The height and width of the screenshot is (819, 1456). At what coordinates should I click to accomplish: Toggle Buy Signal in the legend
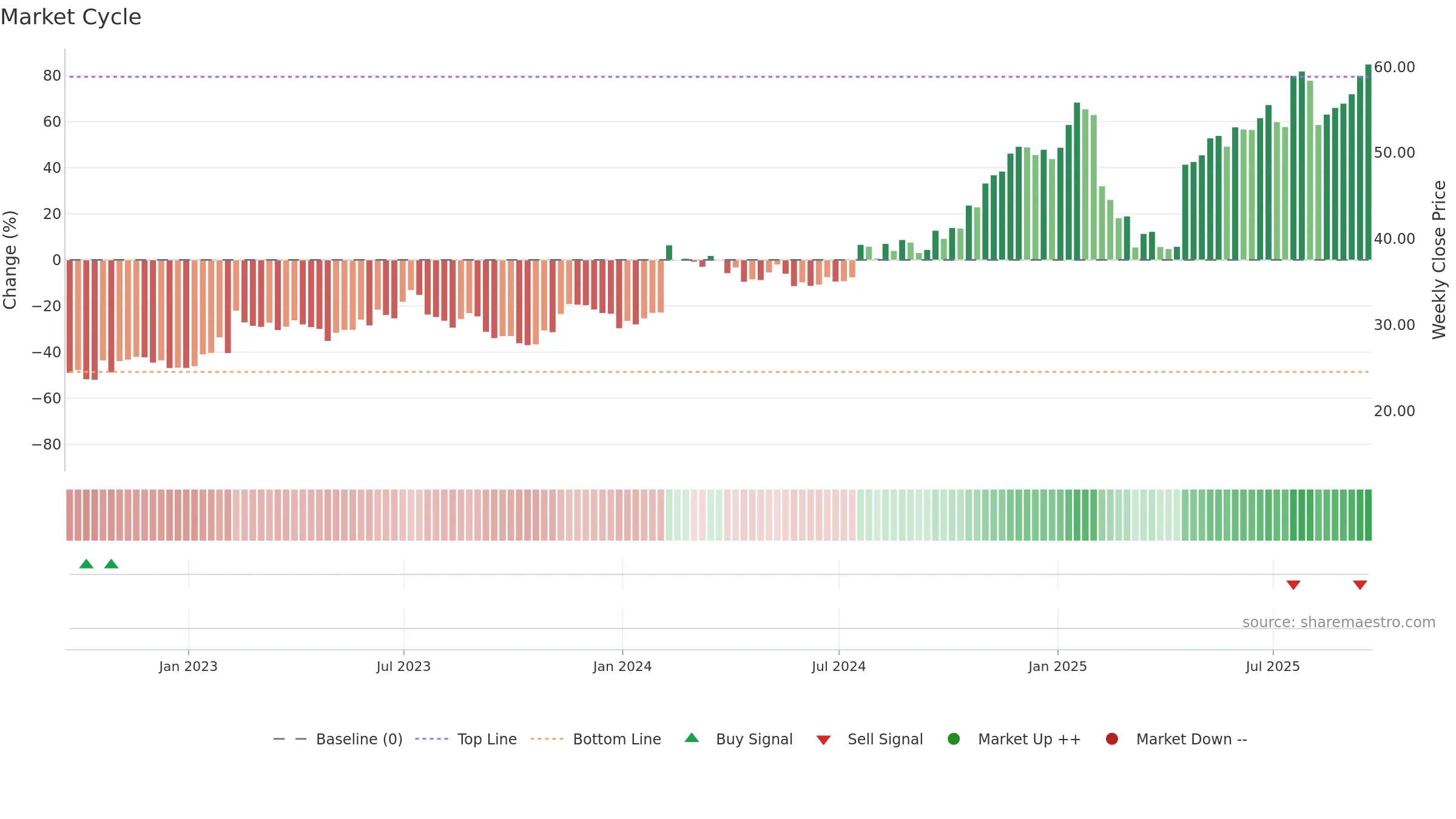(738, 739)
